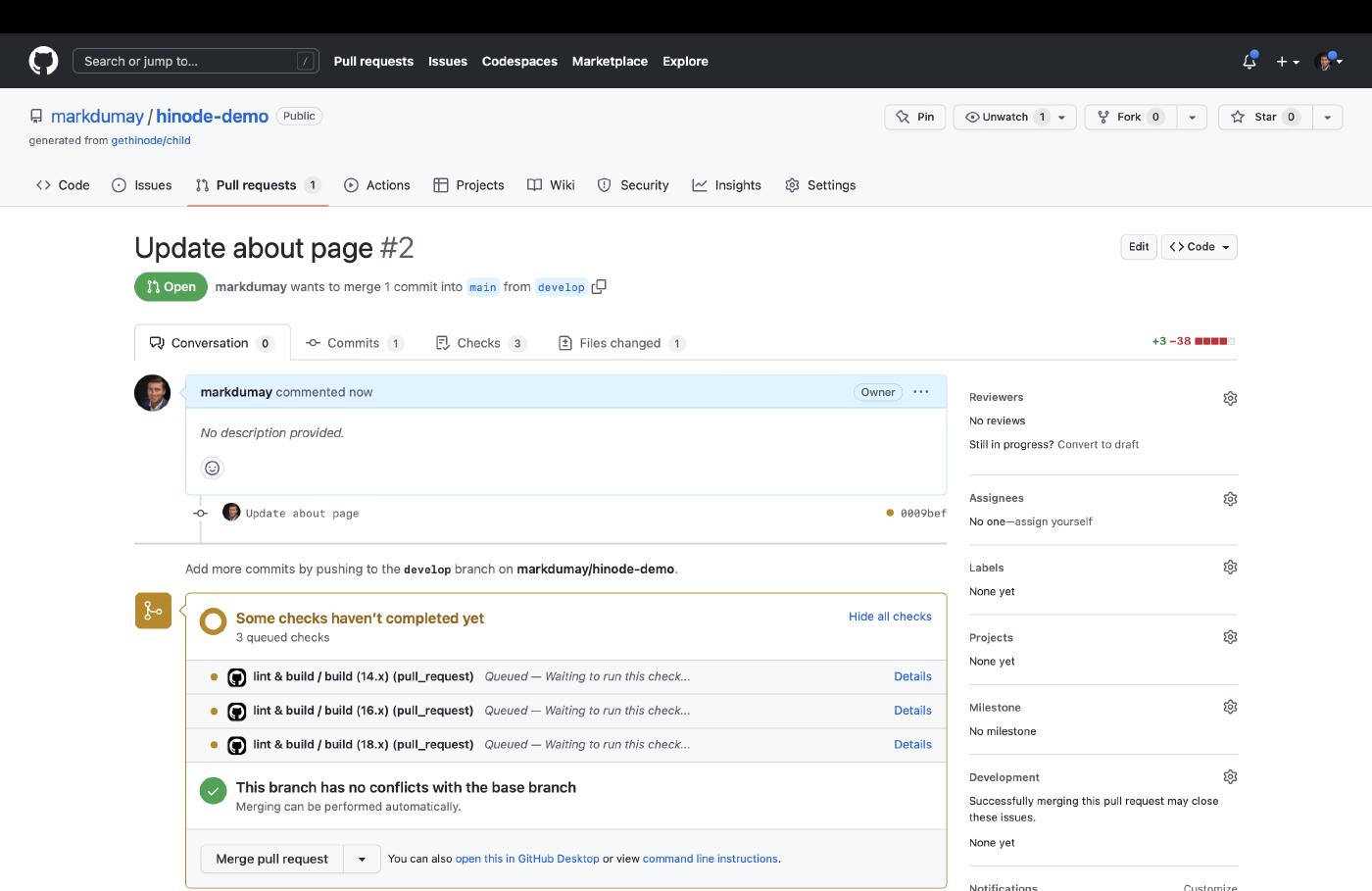Click the diffstat bar showing +3 −38
1372x891 pixels.
[x=1194, y=341]
